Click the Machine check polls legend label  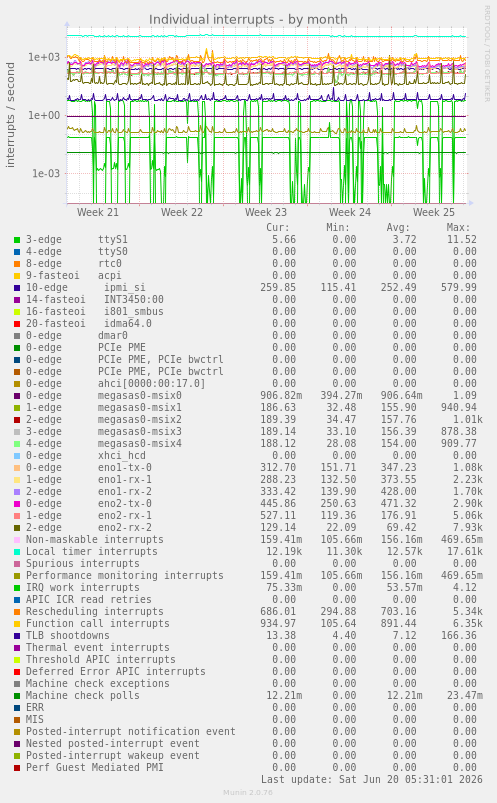[82, 695]
